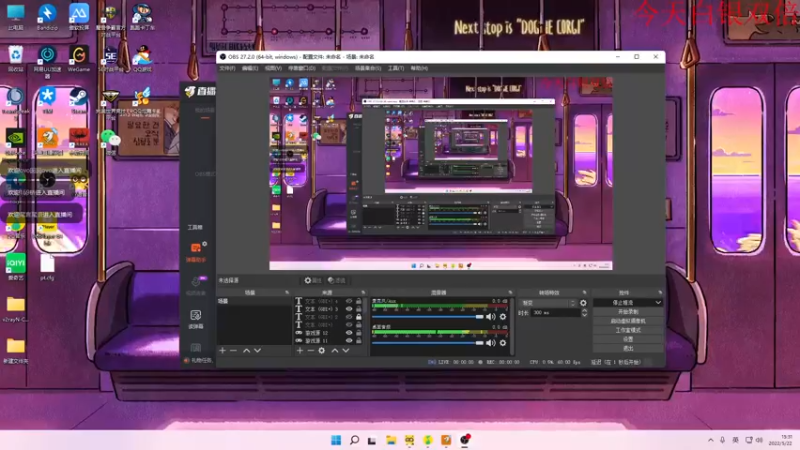The height and width of the screenshot is (450, 800).
Task: Adjust 麦克风/Aux volume slider
Action: tap(428, 317)
